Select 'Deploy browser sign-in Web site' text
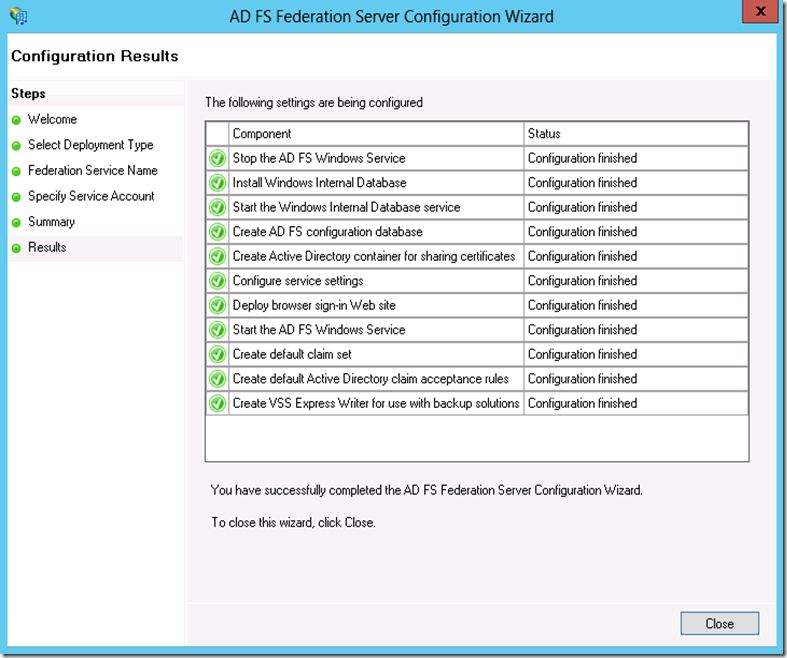 314,305
